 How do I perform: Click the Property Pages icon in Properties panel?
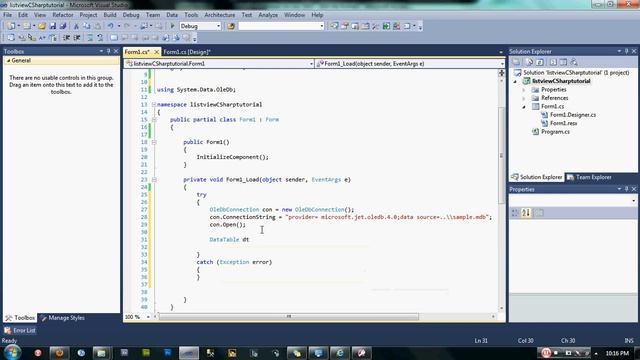click(x=539, y=213)
